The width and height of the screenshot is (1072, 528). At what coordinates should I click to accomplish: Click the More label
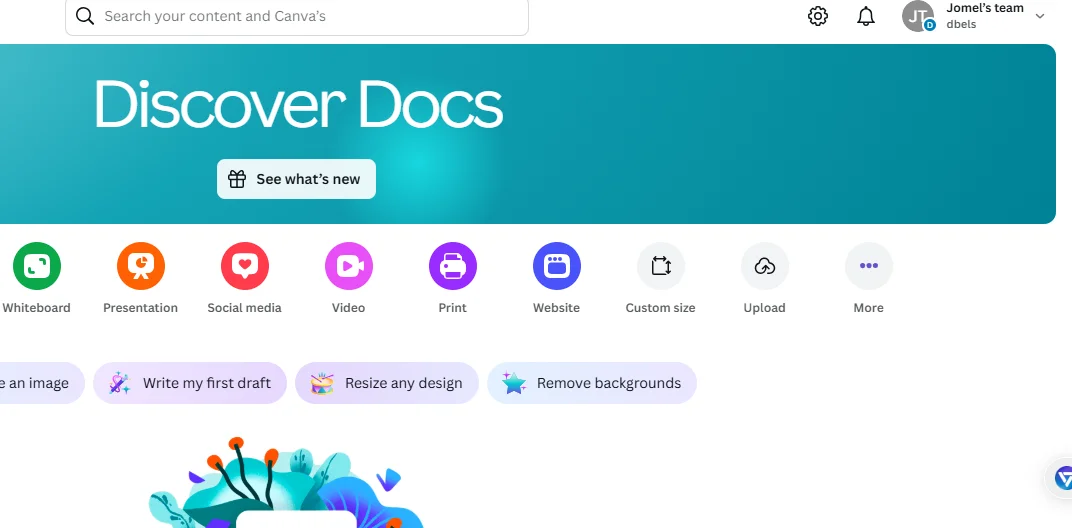pos(868,308)
